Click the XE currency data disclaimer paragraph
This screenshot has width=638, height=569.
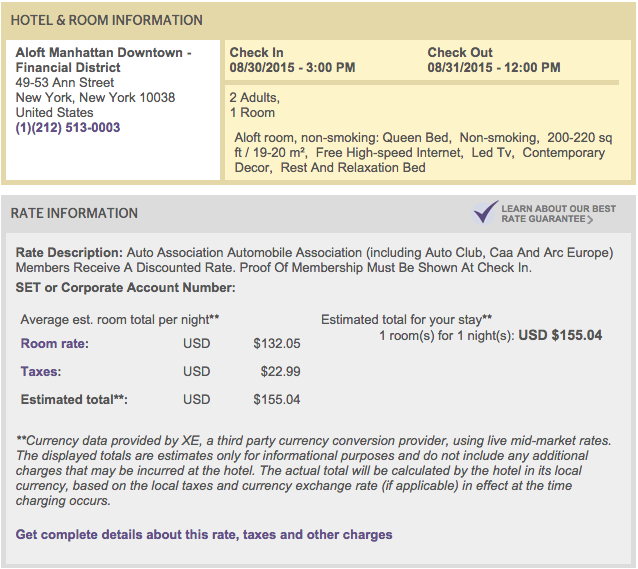point(314,471)
